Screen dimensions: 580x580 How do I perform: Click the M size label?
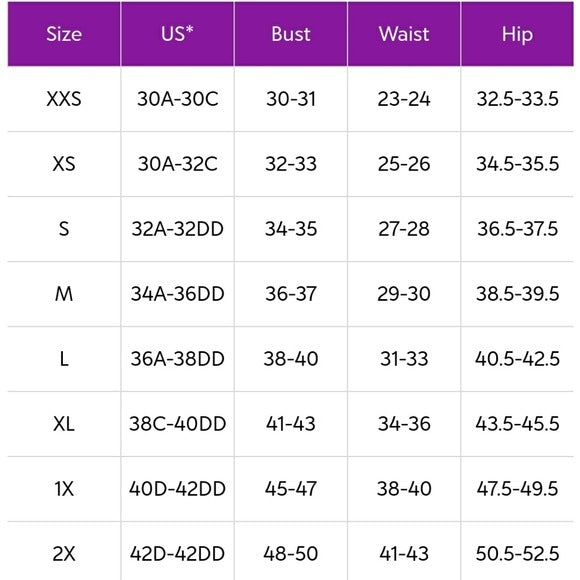click(64, 294)
